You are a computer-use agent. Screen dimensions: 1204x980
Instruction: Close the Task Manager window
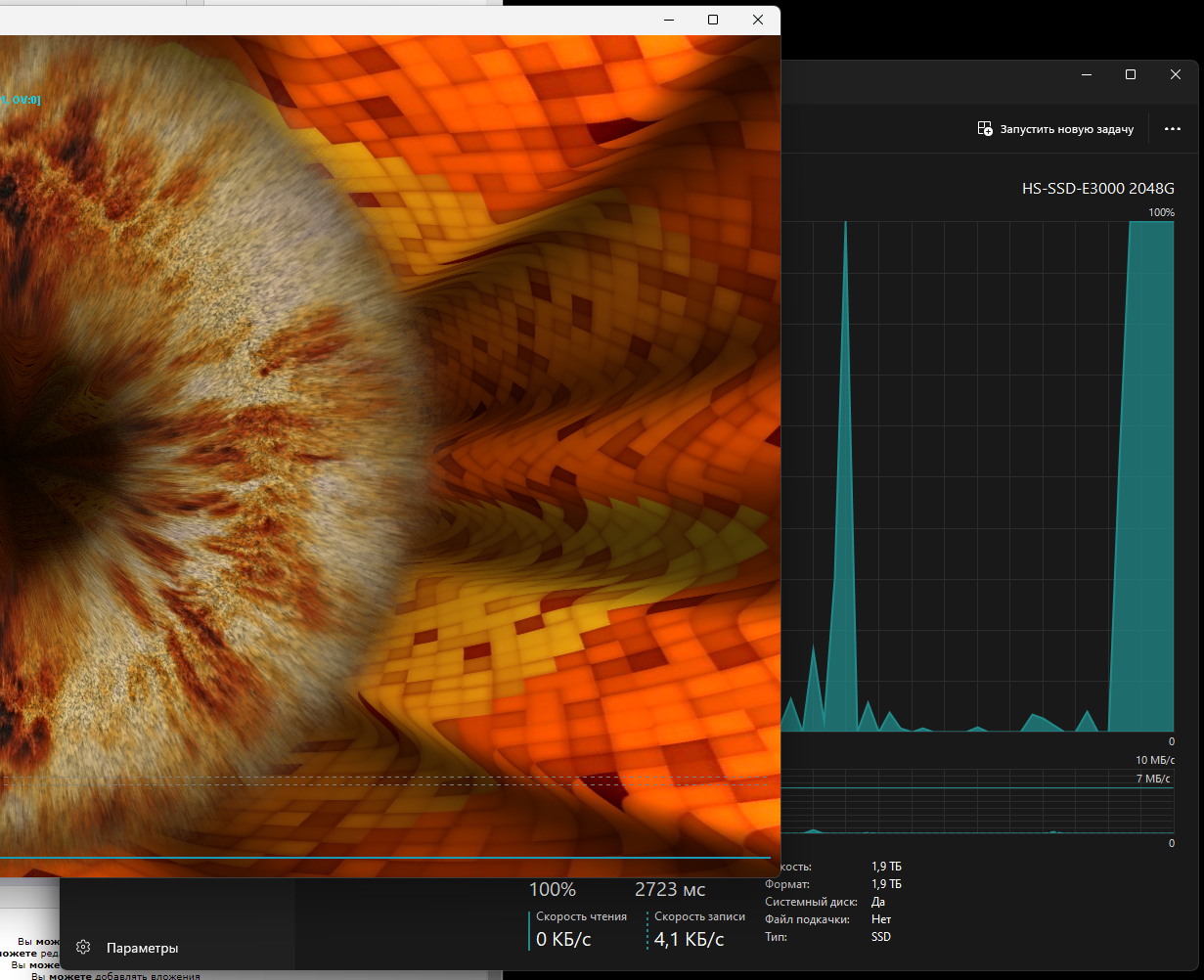point(1176,74)
